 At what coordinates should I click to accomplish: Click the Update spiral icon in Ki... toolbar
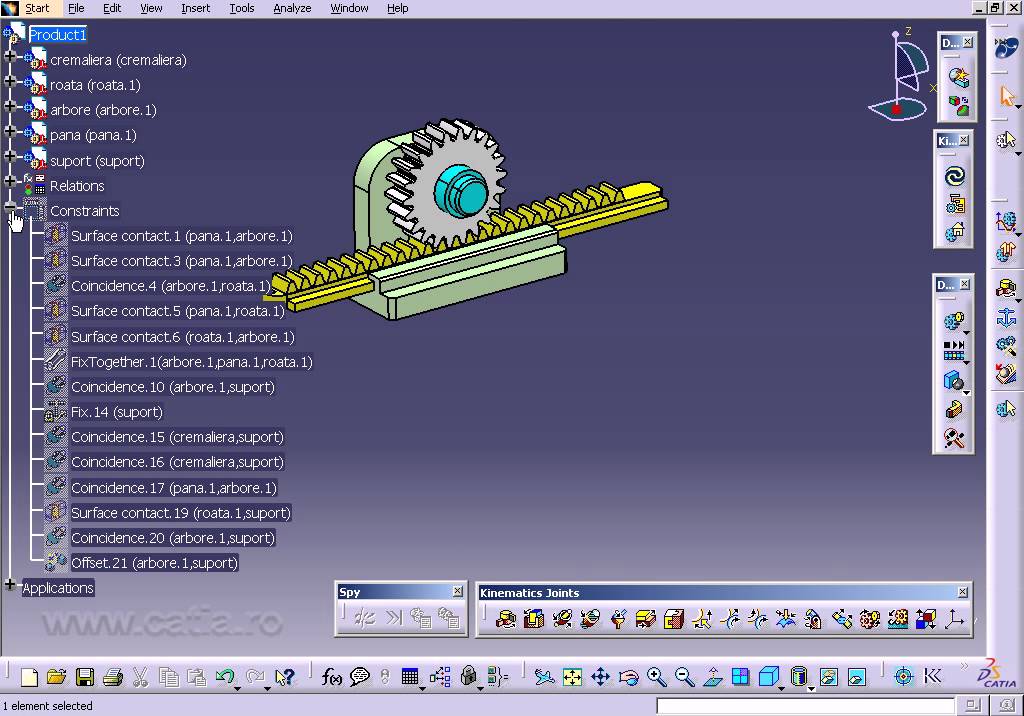pyautogui.click(x=954, y=176)
